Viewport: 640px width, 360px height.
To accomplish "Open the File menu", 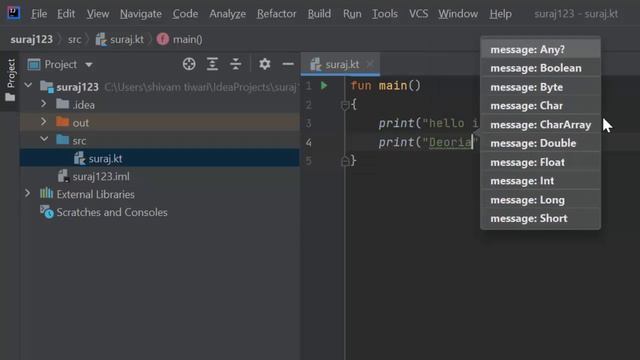I will (39, 14).
